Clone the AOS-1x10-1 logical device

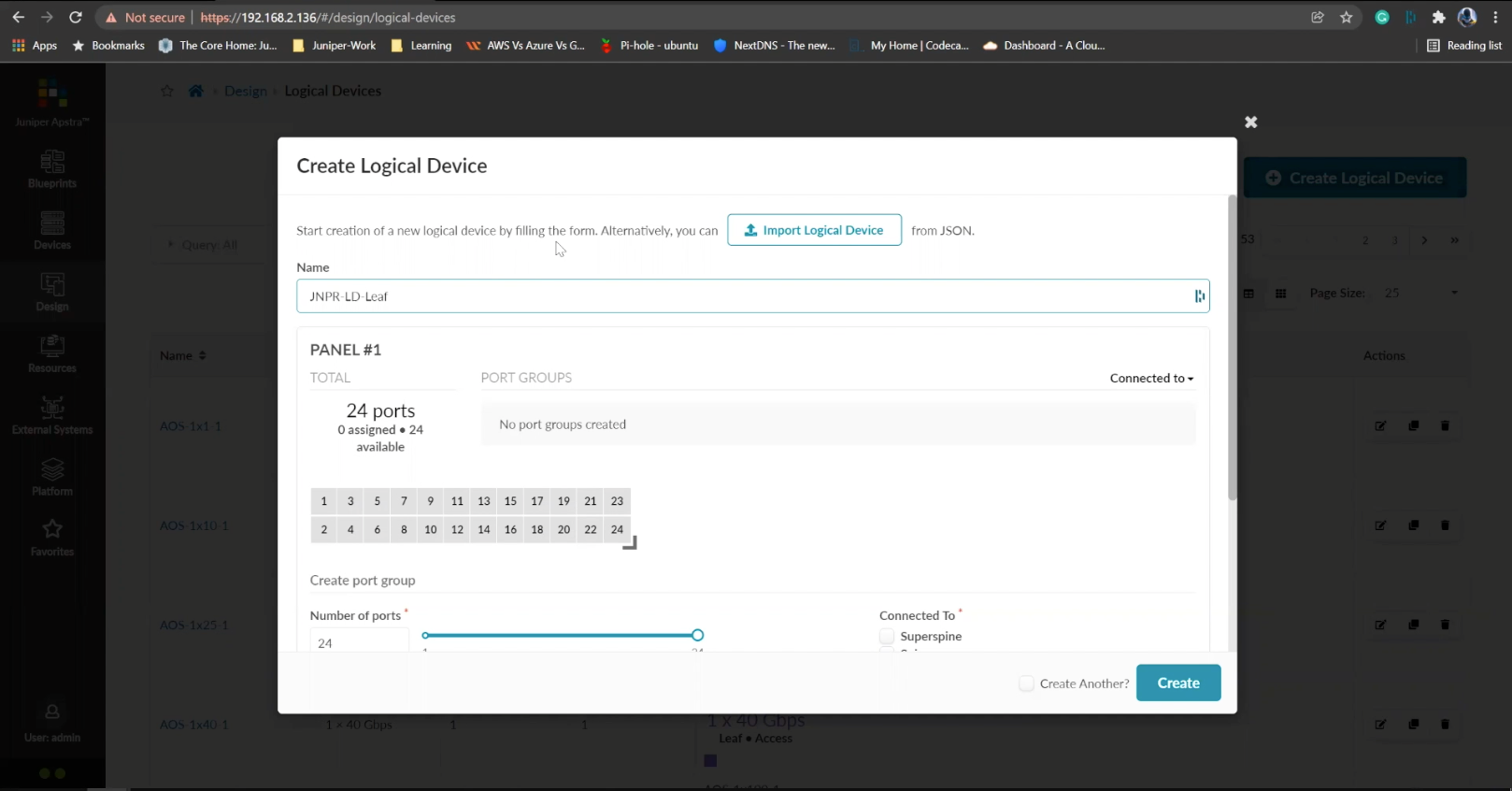[x=1414, y=525]
